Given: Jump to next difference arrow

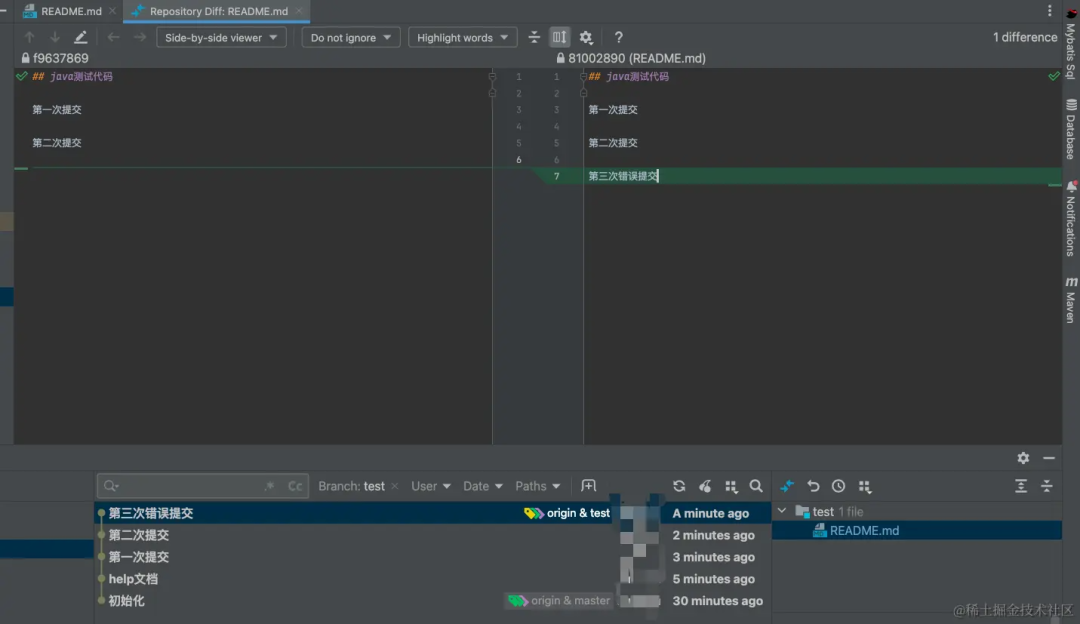Looking at the screenshot, I should tap(54, 37).
